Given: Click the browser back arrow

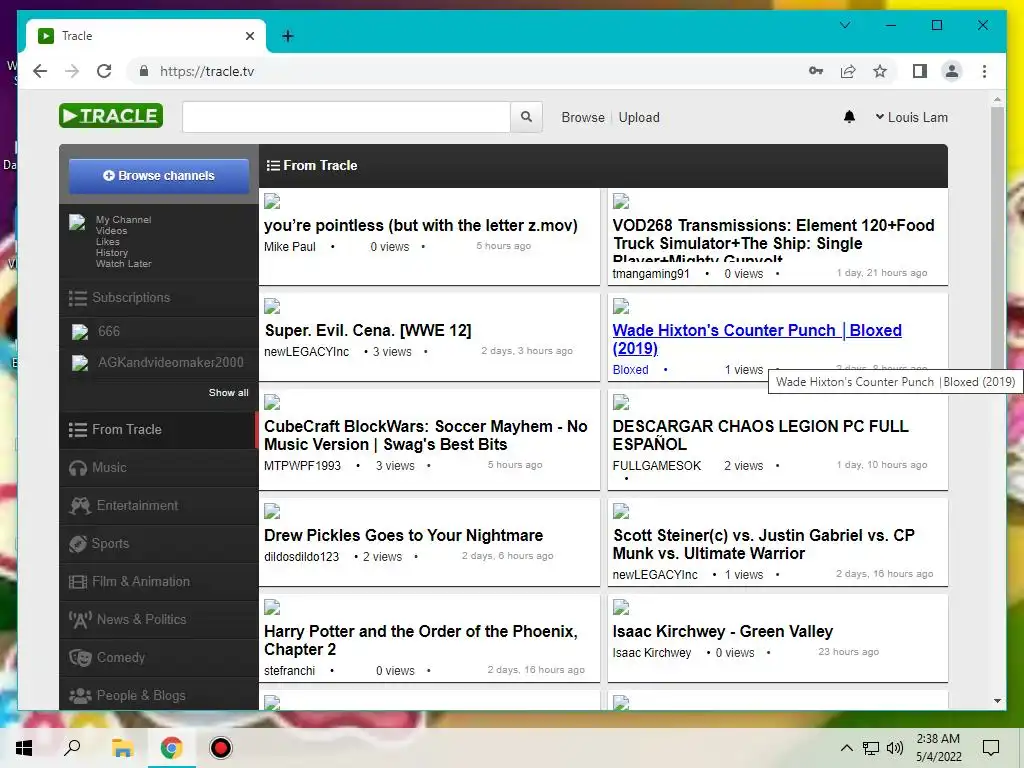Looking at the screenshot, I should (40, 71).
